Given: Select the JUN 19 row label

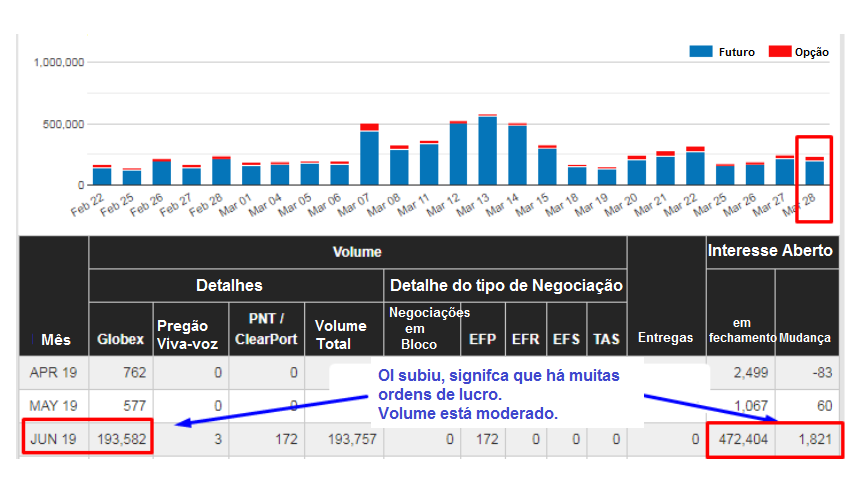Looking at the screenshot, I should (55, 441).
